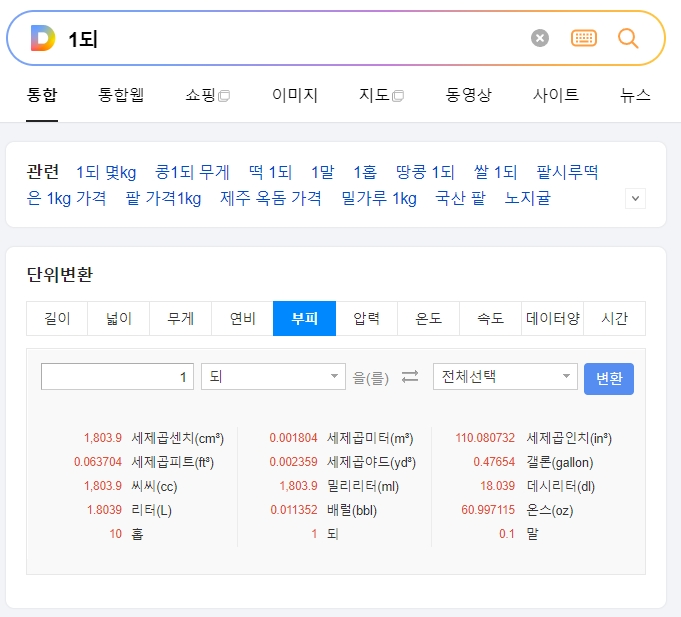Open related search 쌀 1되
Viewport: 681px width, 617px height.
(495, 172)
